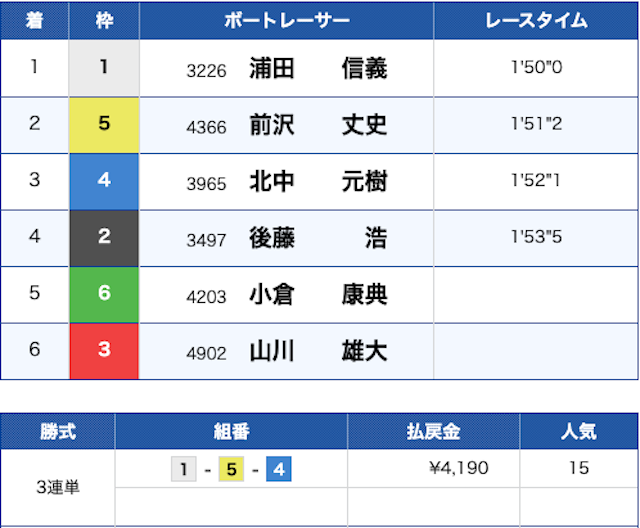Click the ボートレーサー column header
Image resolution: width=640 pixels, height=528 pixels.
(286, 21)
